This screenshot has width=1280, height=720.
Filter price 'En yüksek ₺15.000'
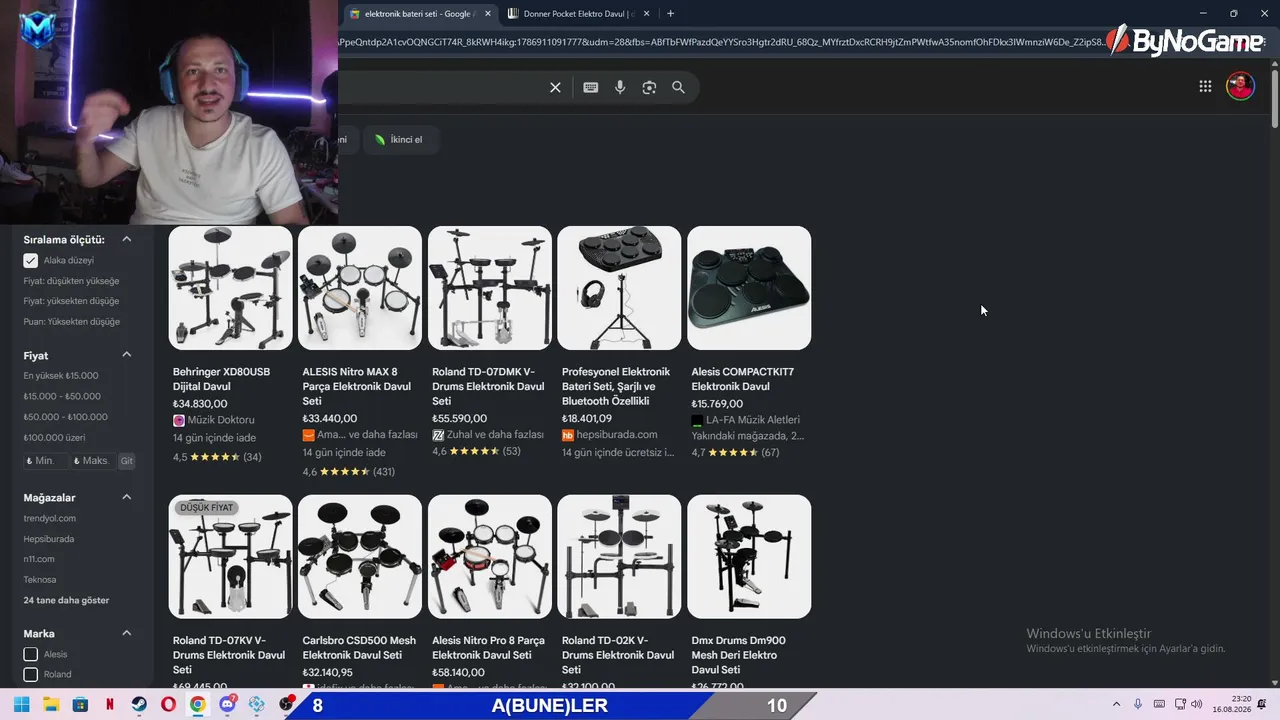tap(61, 376)
